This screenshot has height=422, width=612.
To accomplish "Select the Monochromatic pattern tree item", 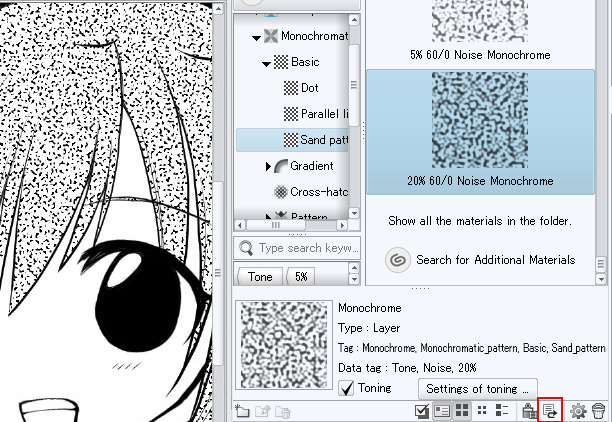I will pyautogui.click(x=306, y=36).
